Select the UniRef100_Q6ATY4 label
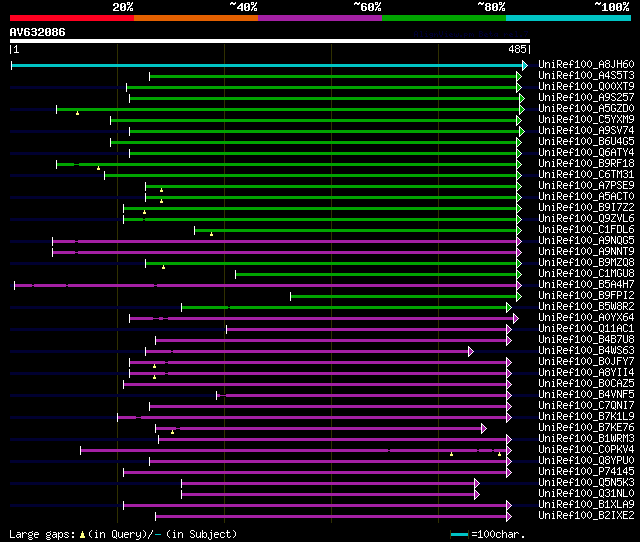The width and height of the screenshot is (640, 542). (586, 153)
